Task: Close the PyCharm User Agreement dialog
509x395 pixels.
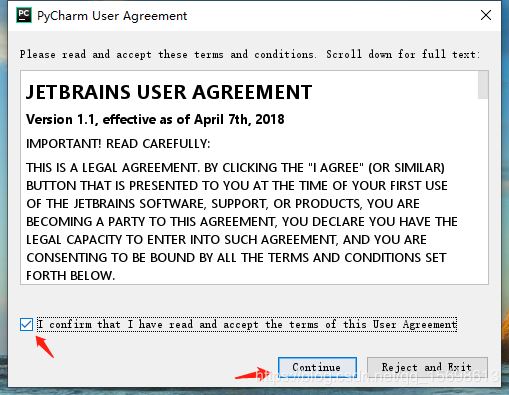Action: (486, 15)
